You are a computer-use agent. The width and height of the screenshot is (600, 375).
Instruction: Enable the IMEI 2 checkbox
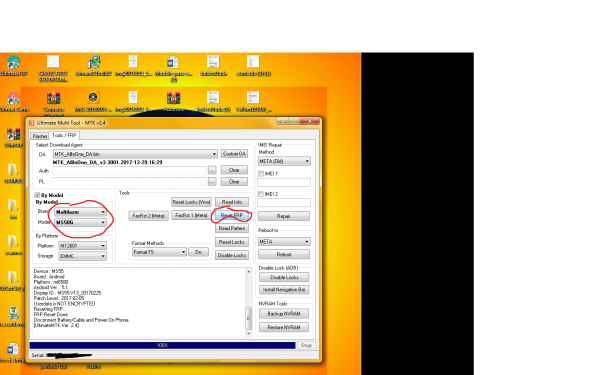261,194
